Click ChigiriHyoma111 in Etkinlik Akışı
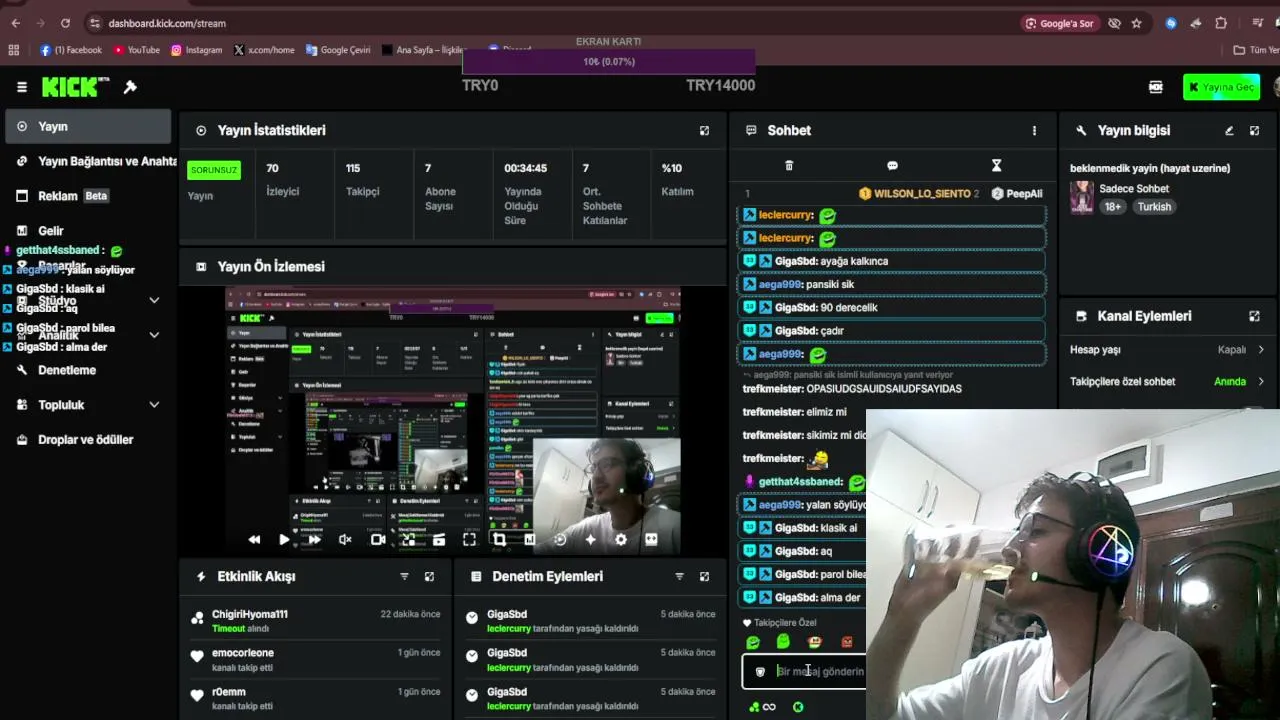Image resolution: width=1280 pixels, height=720 pixels. coord(249,614)
